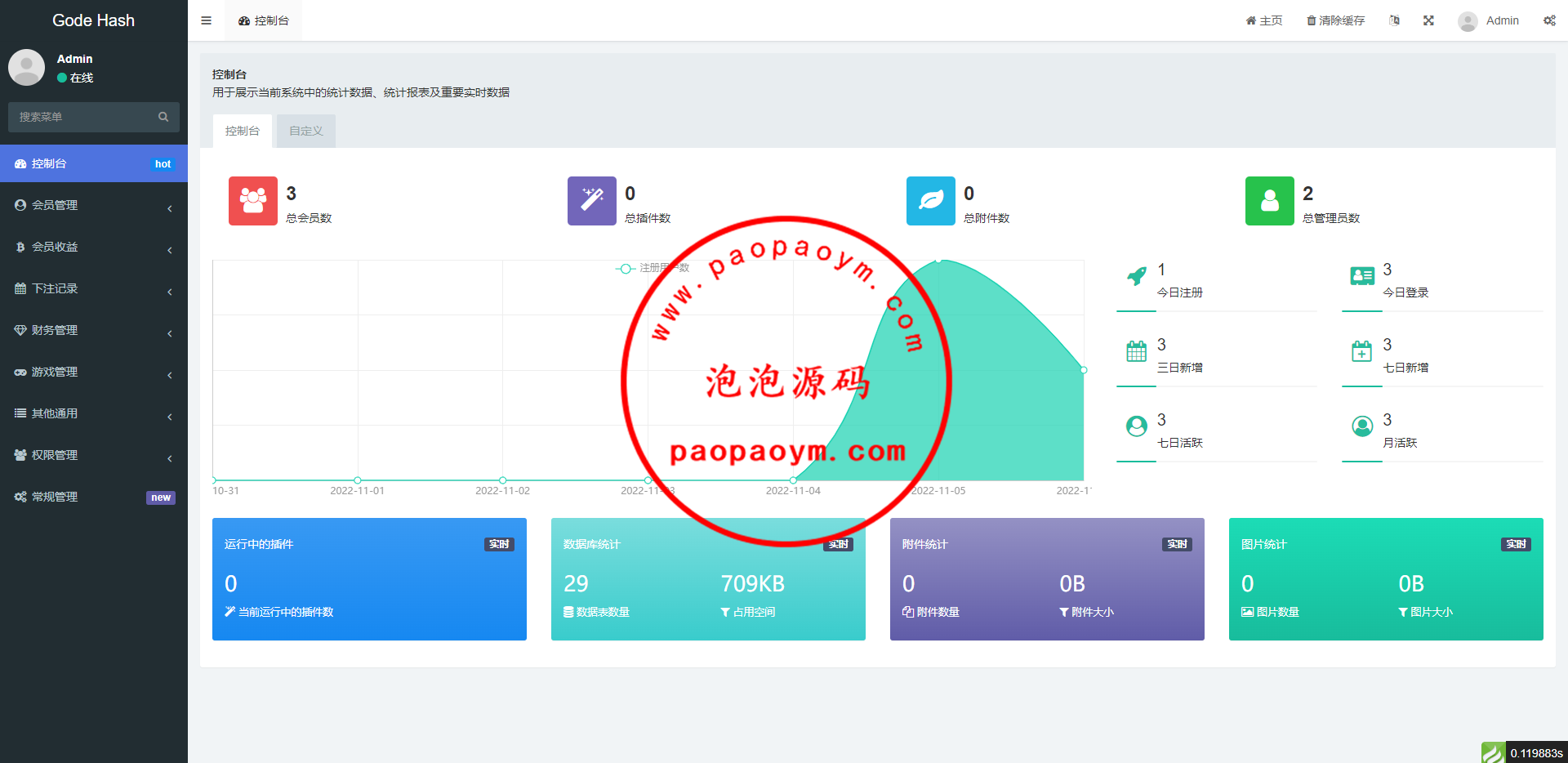Click the blue 总附件数 leaf icon
Viewport: 1568px width, 763px height.
tap(931, 201)
